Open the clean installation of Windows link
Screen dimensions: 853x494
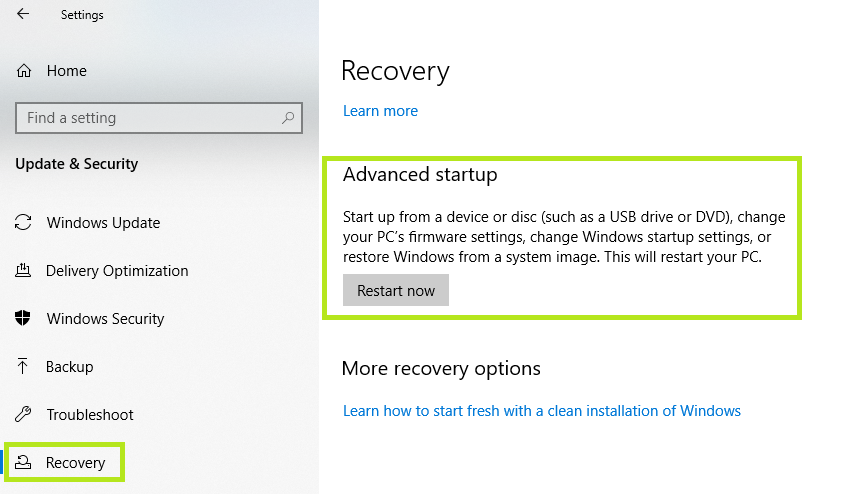(541, 411)
